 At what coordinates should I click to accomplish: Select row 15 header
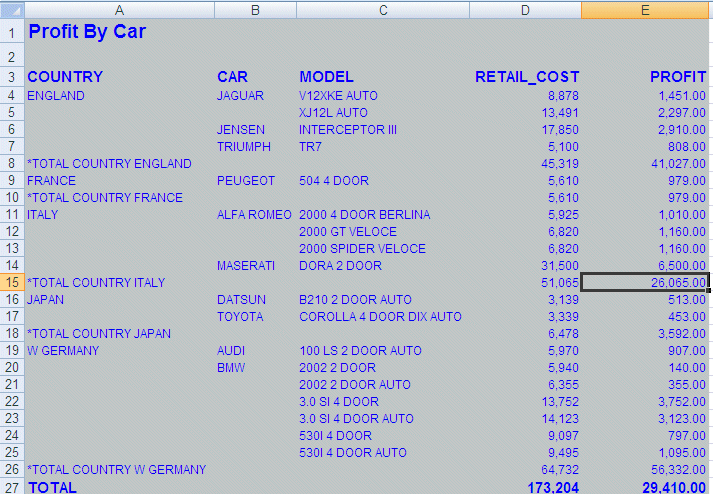[12, 282]
